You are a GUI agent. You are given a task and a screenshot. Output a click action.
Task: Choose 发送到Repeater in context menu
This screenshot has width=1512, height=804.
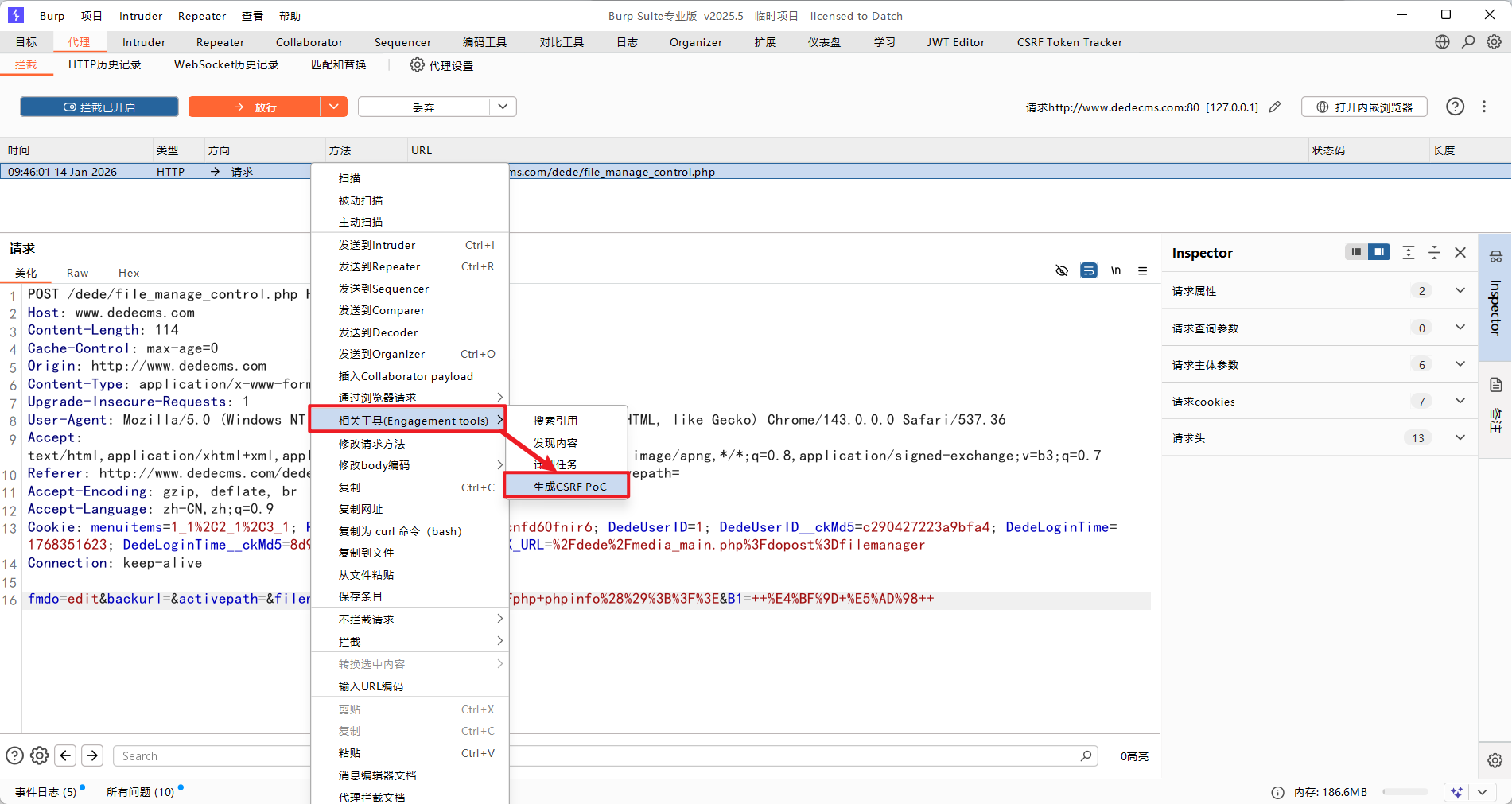(x=410, y=266)
